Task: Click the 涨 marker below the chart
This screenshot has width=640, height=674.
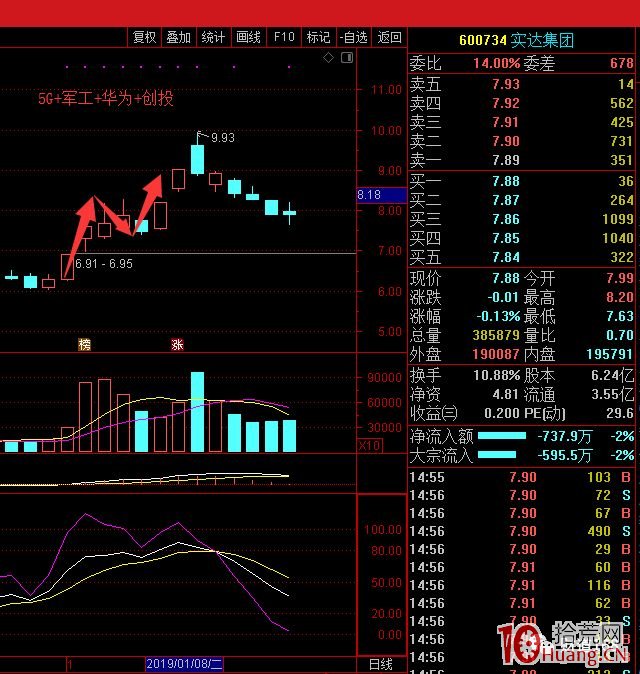Action: 177,344
